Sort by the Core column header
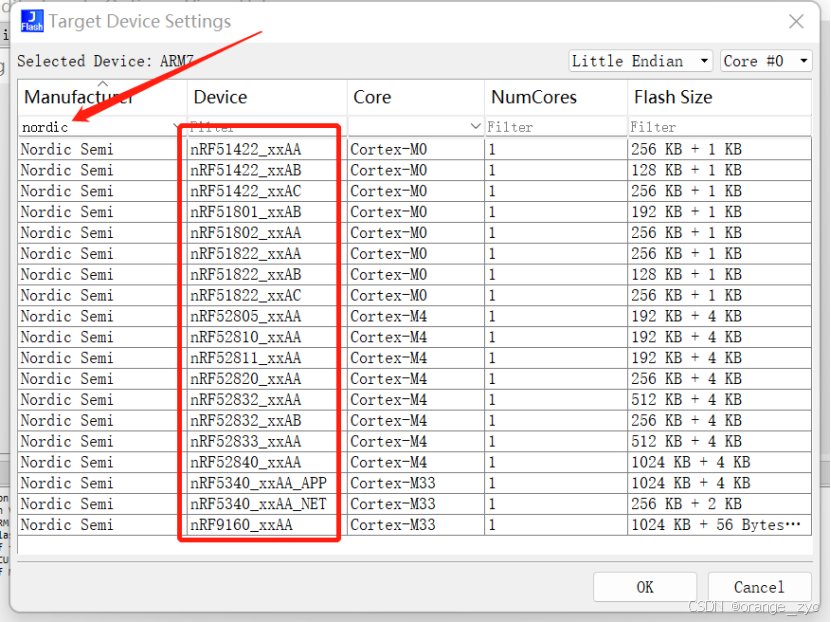831x622 pixels. [416, 97]
